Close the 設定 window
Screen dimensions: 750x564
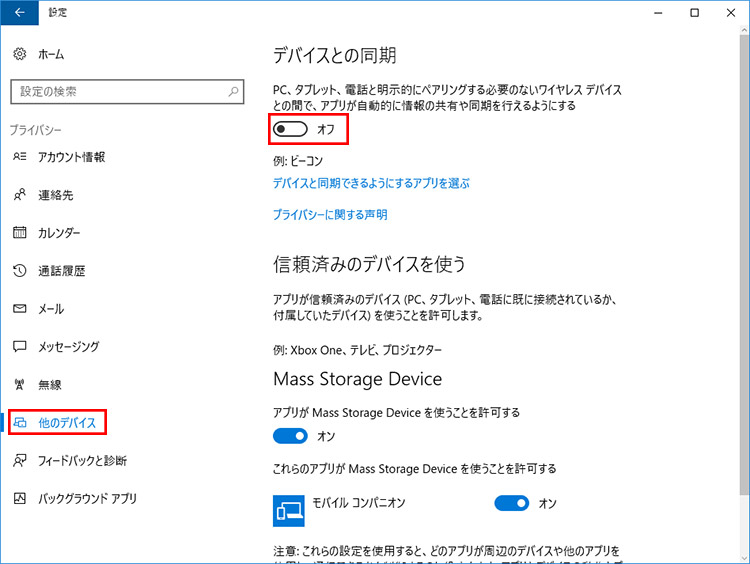[731, 13]
